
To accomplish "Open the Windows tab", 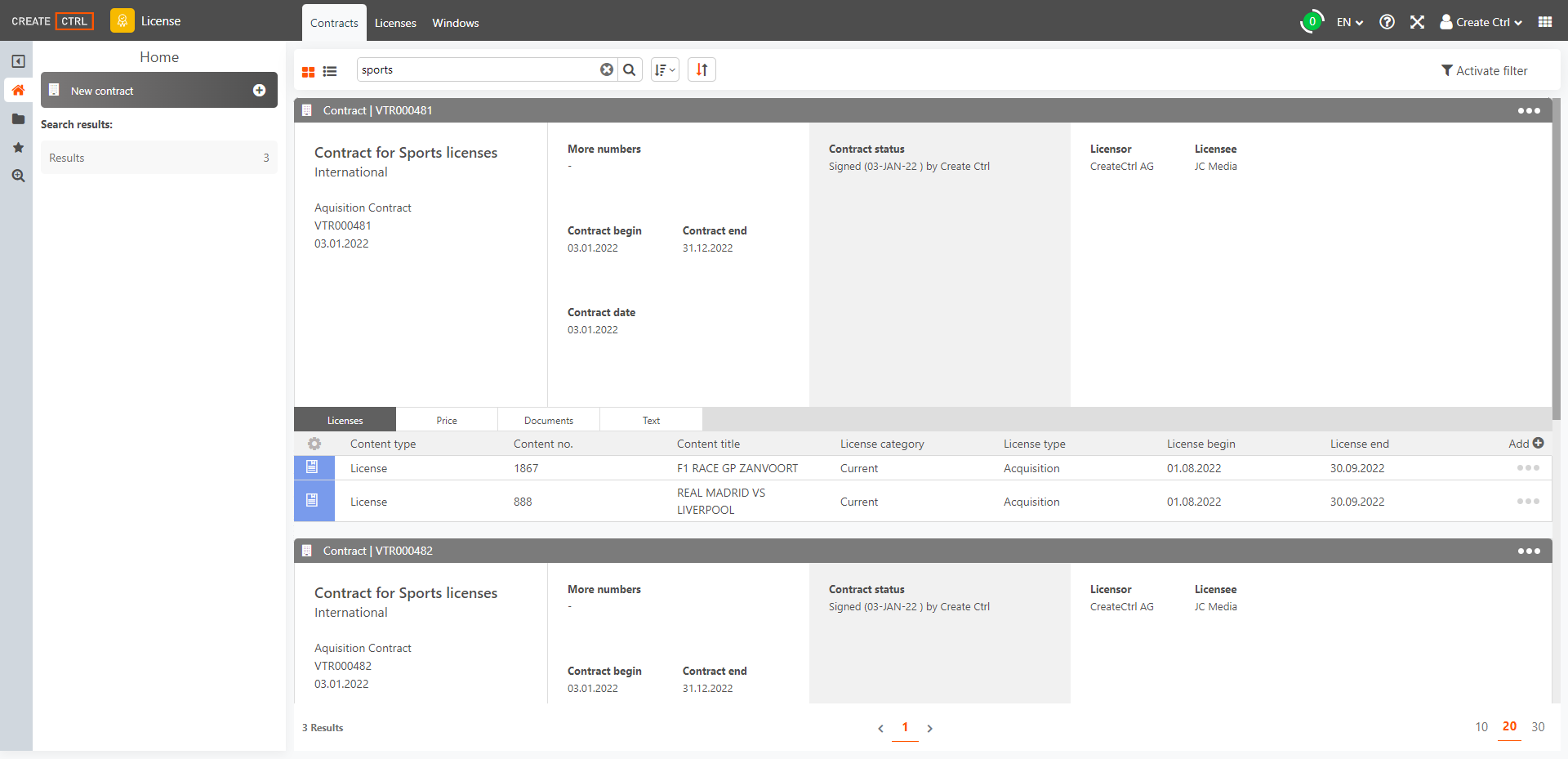I will coord(456,23).
